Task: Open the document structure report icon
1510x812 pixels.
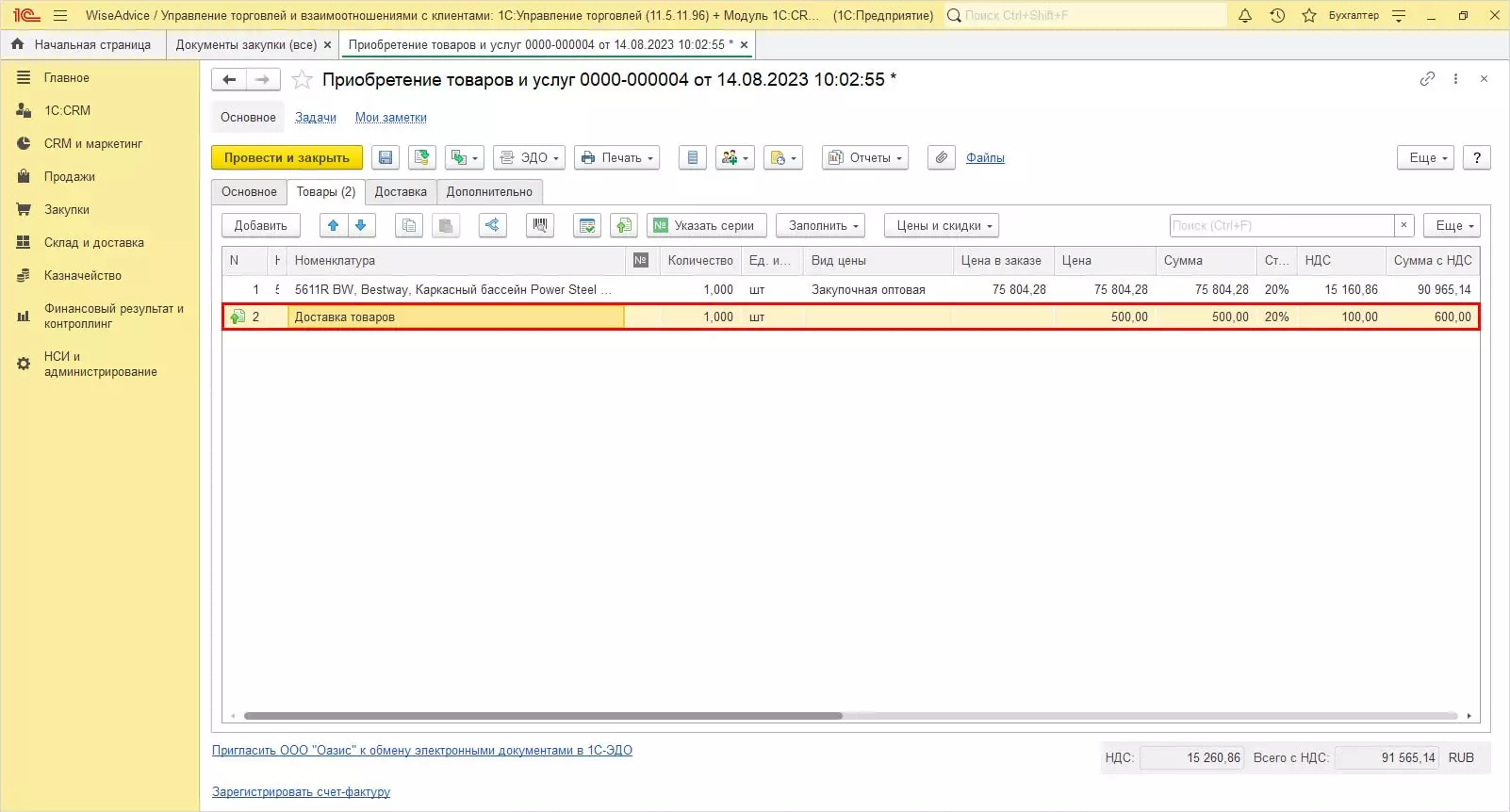Action: (693, 157)
